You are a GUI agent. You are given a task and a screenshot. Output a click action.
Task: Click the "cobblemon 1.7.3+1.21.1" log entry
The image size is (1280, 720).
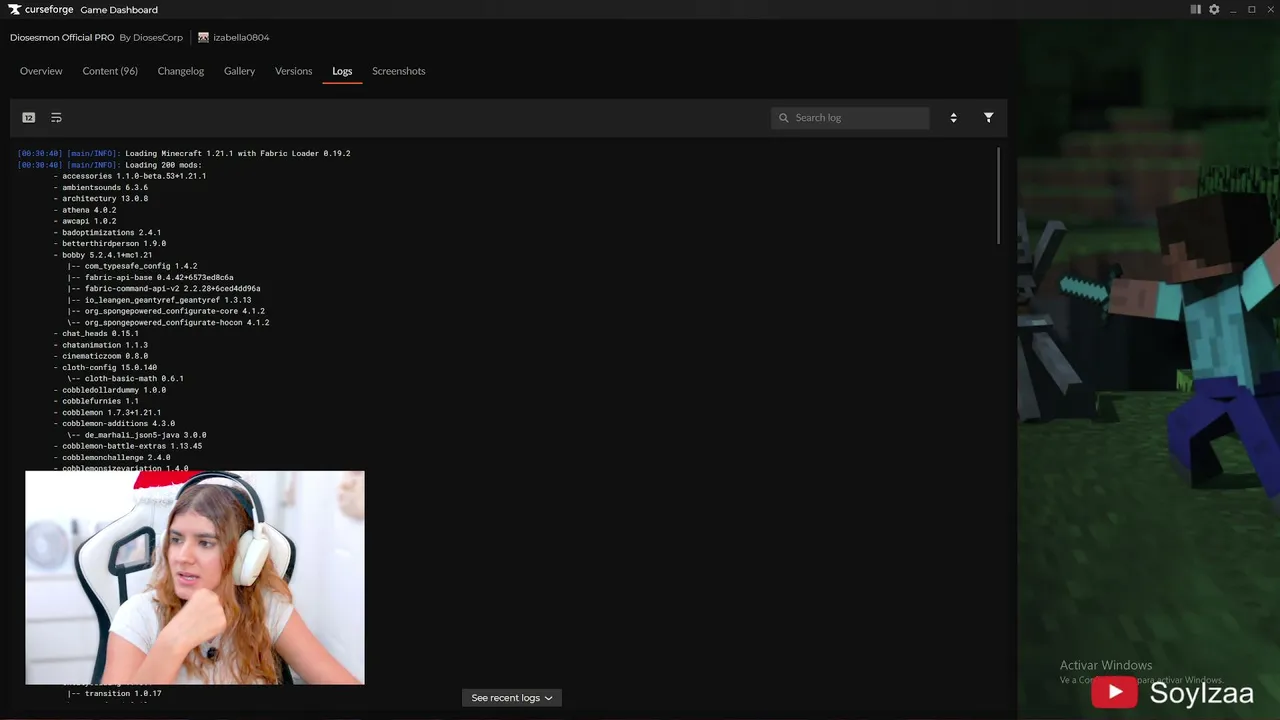click(111, 413)
